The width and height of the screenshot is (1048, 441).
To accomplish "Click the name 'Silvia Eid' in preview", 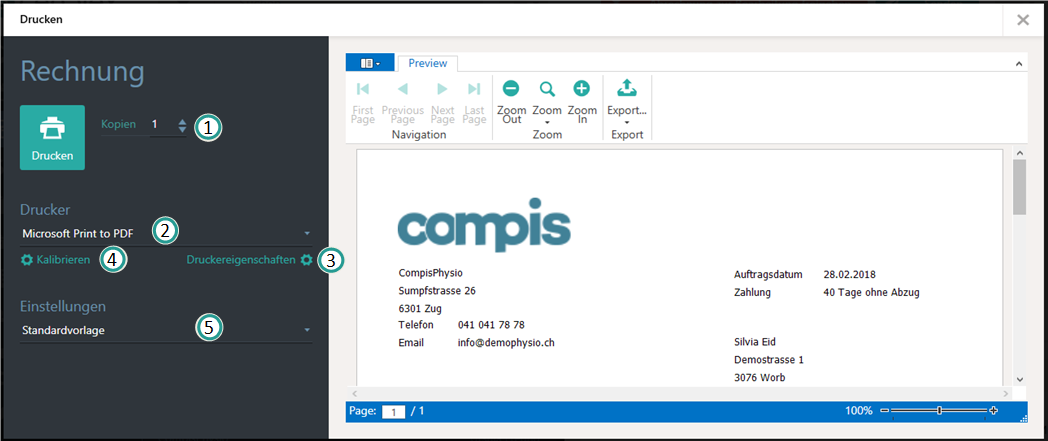I will click(756, 342).
